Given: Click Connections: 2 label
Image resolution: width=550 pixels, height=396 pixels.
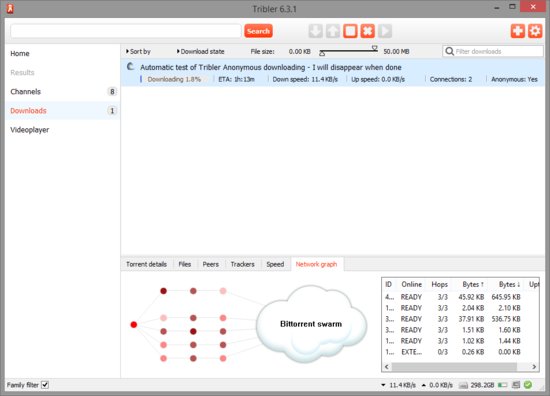Looking at the screenshot, I should click(x=451, y=79).
